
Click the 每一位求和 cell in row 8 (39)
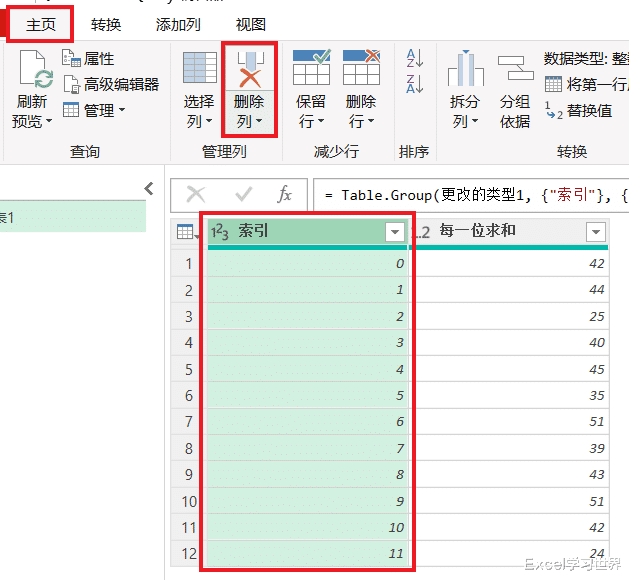tap(508, 448)
